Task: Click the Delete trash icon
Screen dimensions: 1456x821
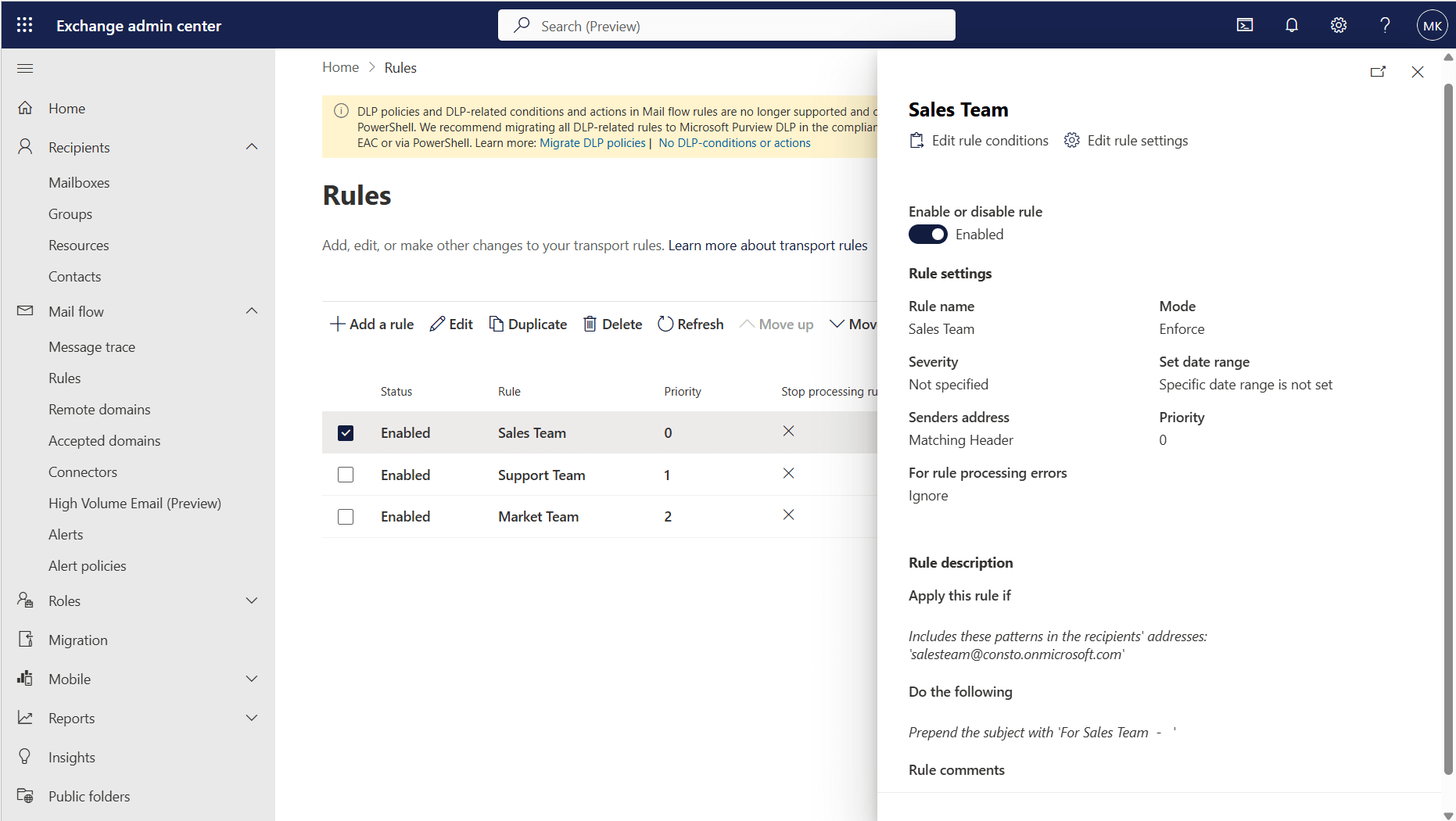Action: pyautogui.click(x=590, y=324)
